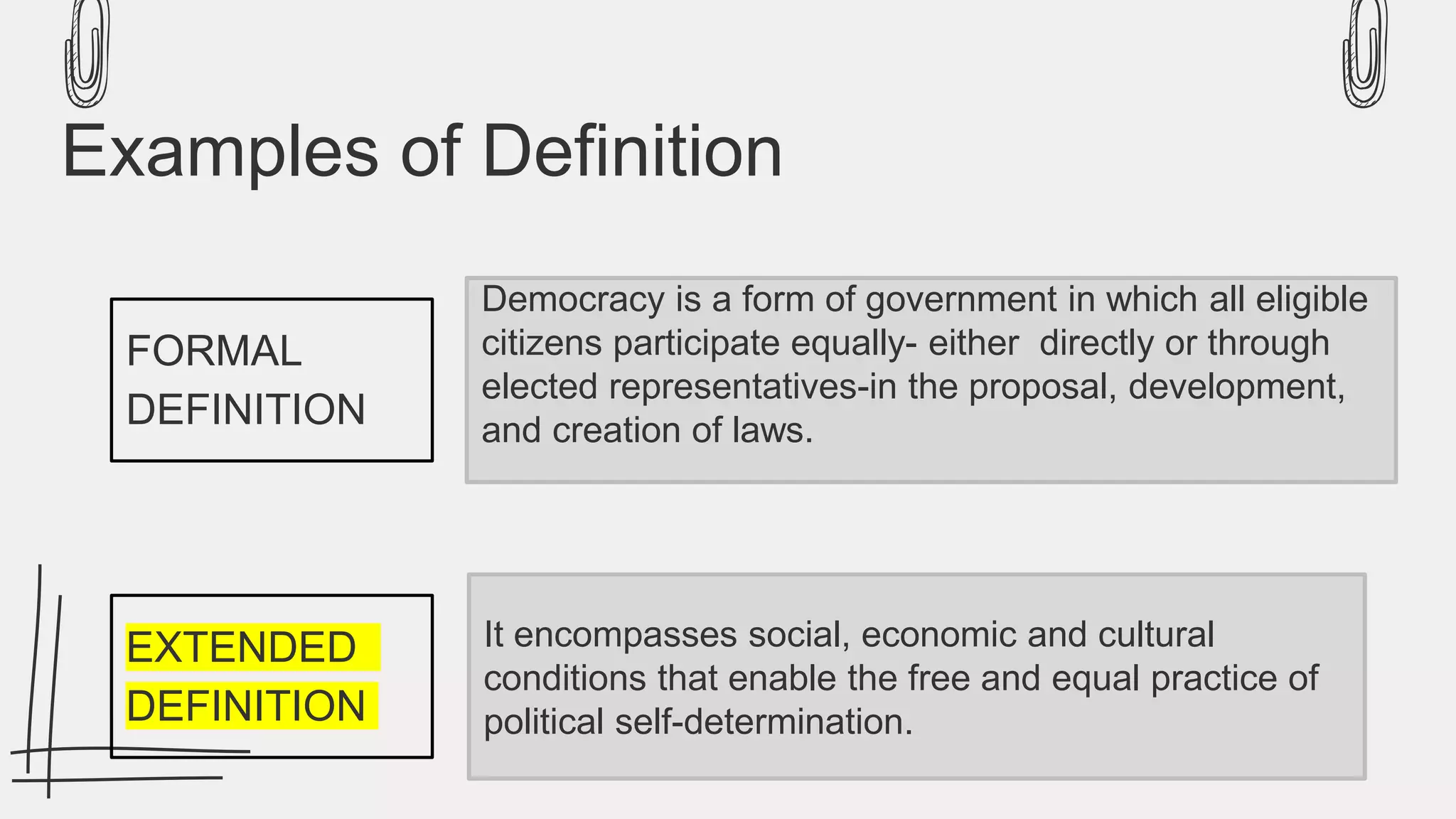Viewport: 1456px width, 819px height.
Task: Click the word "Examples" in the title
Action: tap(220, 151)
